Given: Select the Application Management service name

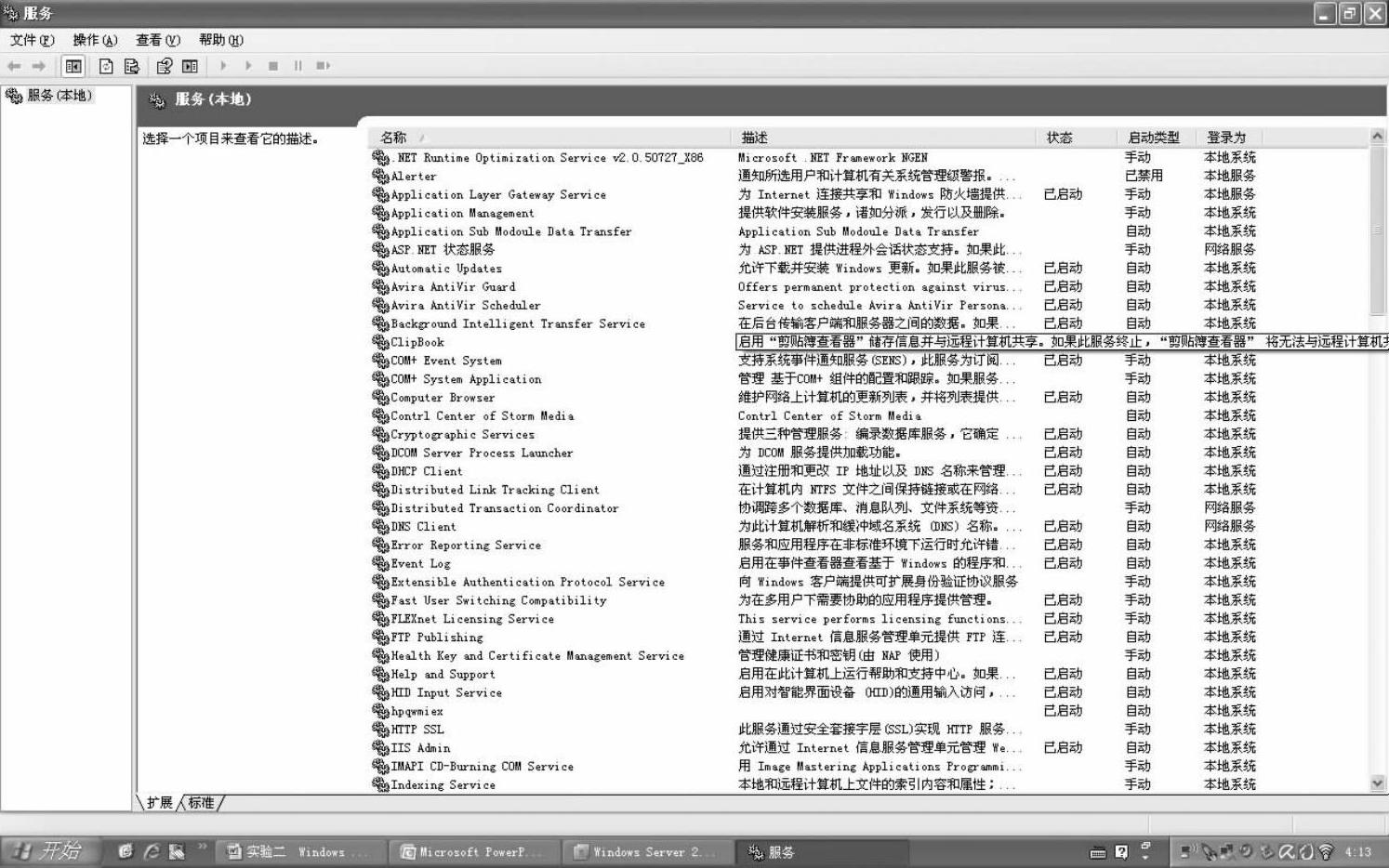Looking at the screenshot, I should [x=462, y=213].
